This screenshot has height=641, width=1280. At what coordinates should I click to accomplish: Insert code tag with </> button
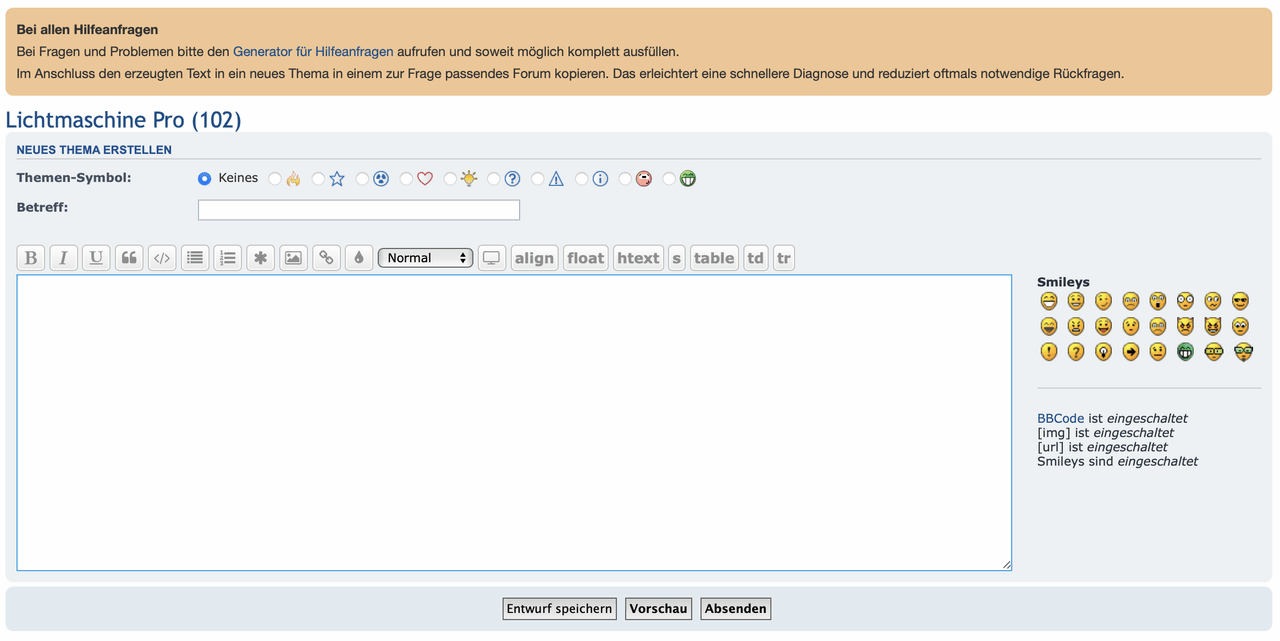pos(162,258)
